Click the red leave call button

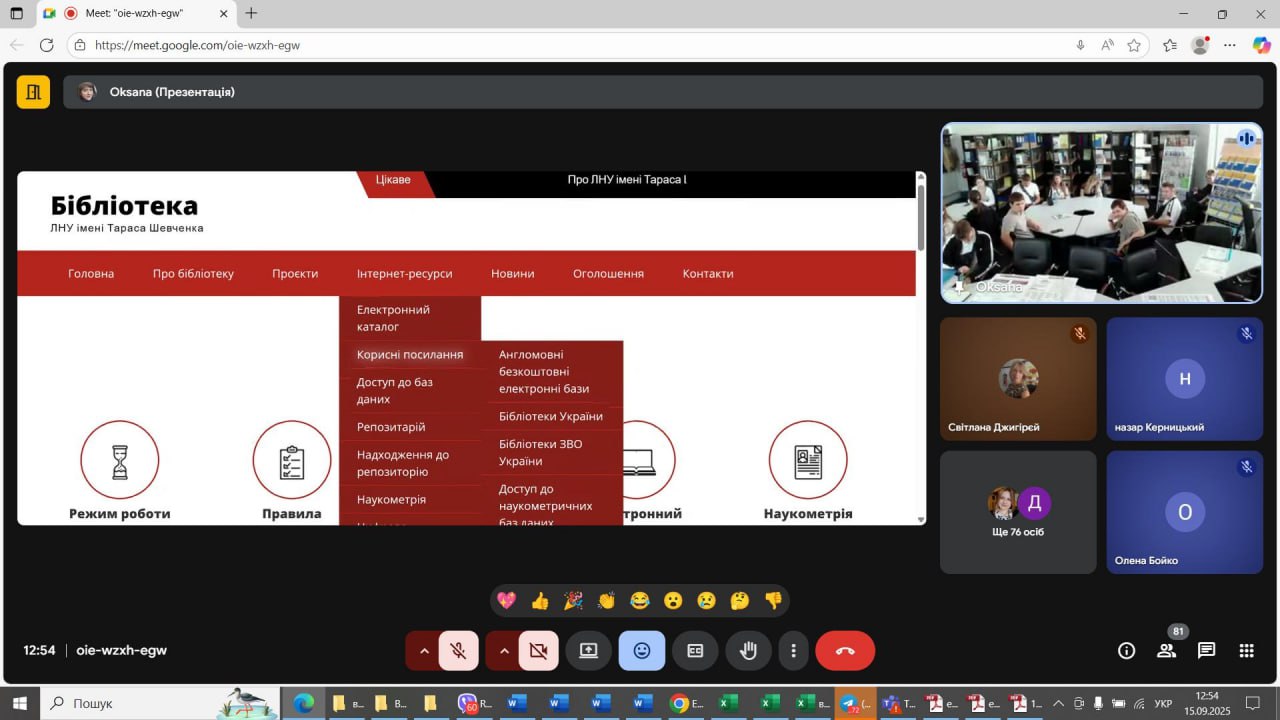845,651
